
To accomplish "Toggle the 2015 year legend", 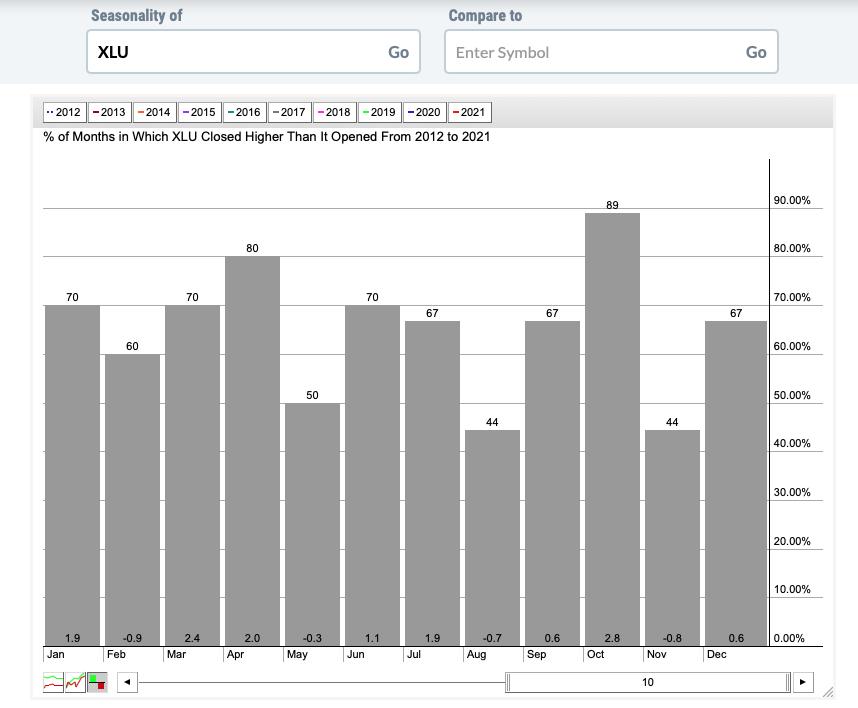I will tap(199, 112).
